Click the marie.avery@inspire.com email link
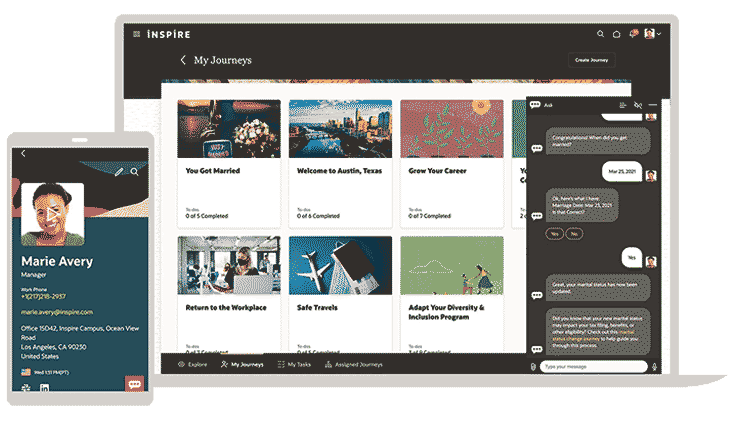This screenshot has height=427, width=743. pyautogui.click(x=57, y=312)
